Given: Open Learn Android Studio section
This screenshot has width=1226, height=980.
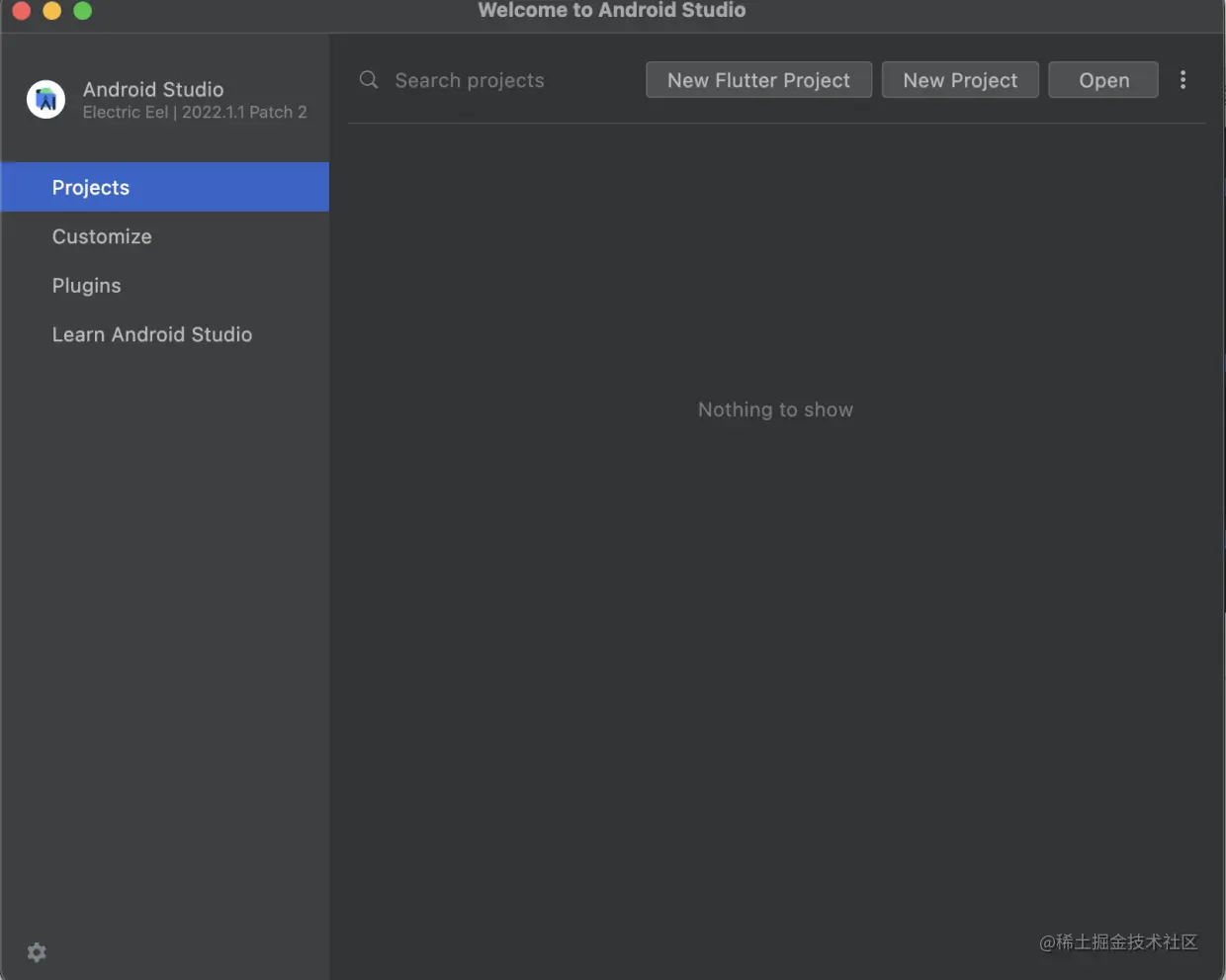Looking at the screenshot, I should pos(165,334).
